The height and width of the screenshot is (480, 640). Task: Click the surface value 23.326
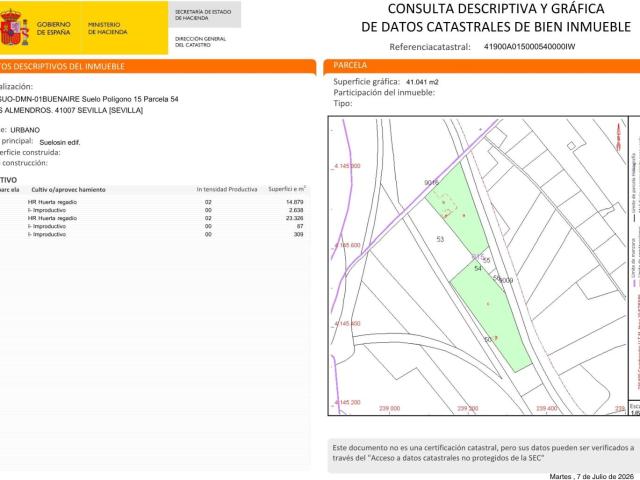coord(295,218)
